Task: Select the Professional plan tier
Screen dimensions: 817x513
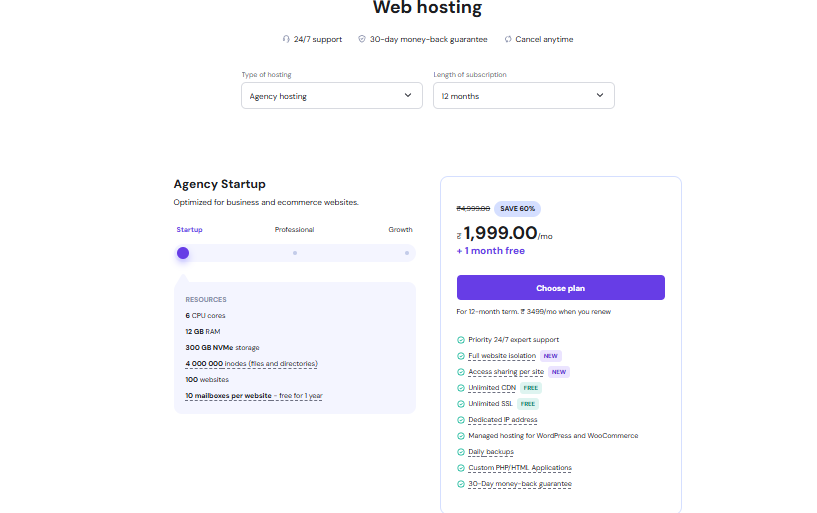Action: 294,230
